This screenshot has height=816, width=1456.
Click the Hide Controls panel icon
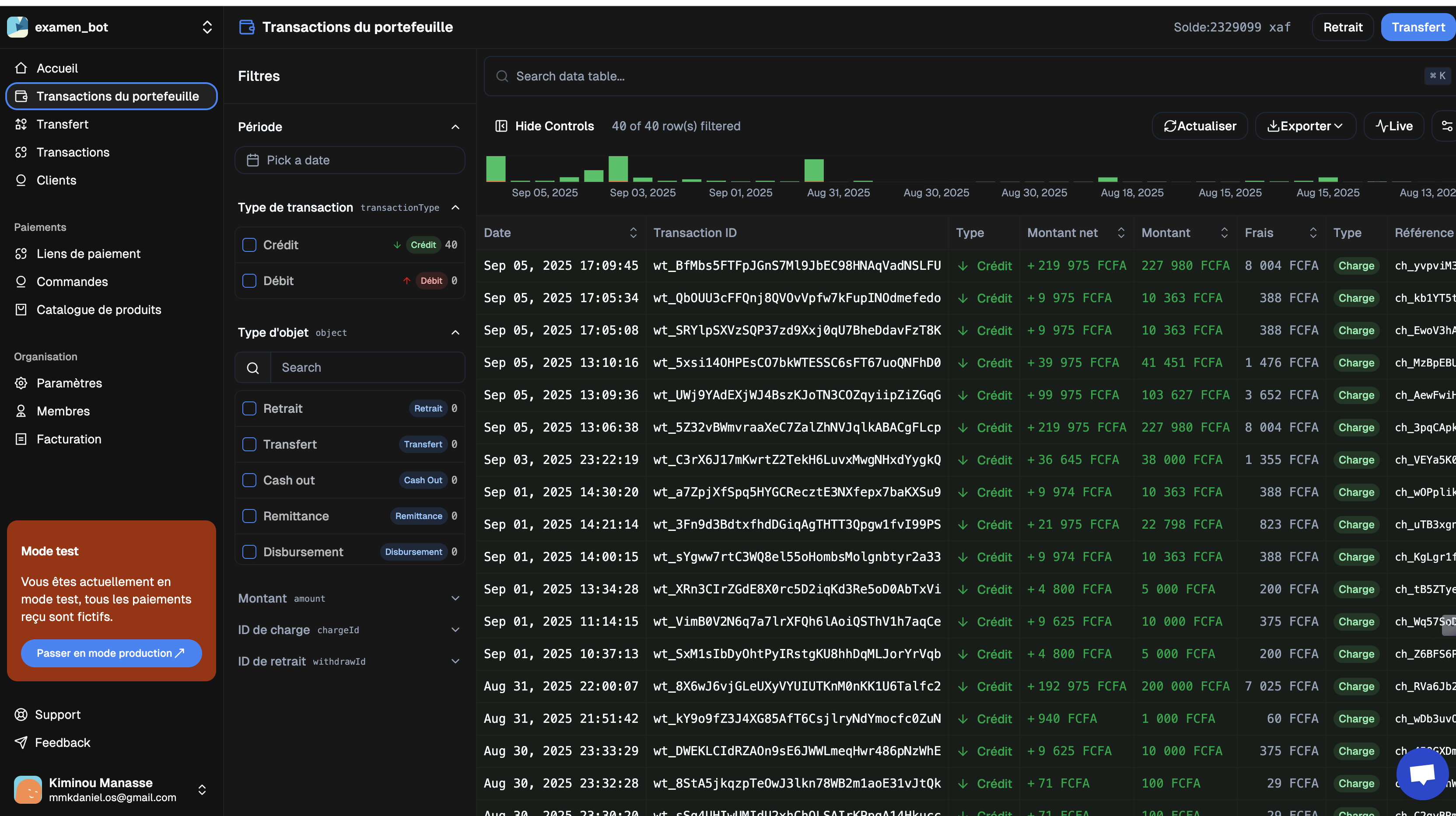(501, 126)
